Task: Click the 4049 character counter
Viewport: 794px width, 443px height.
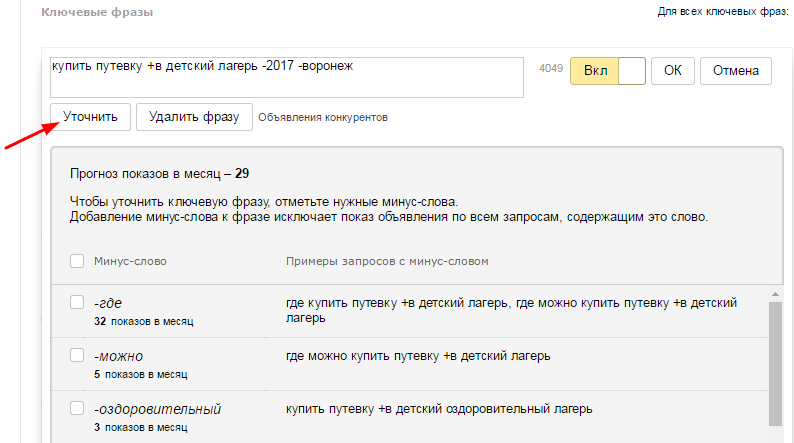Action: click(550, 70)
